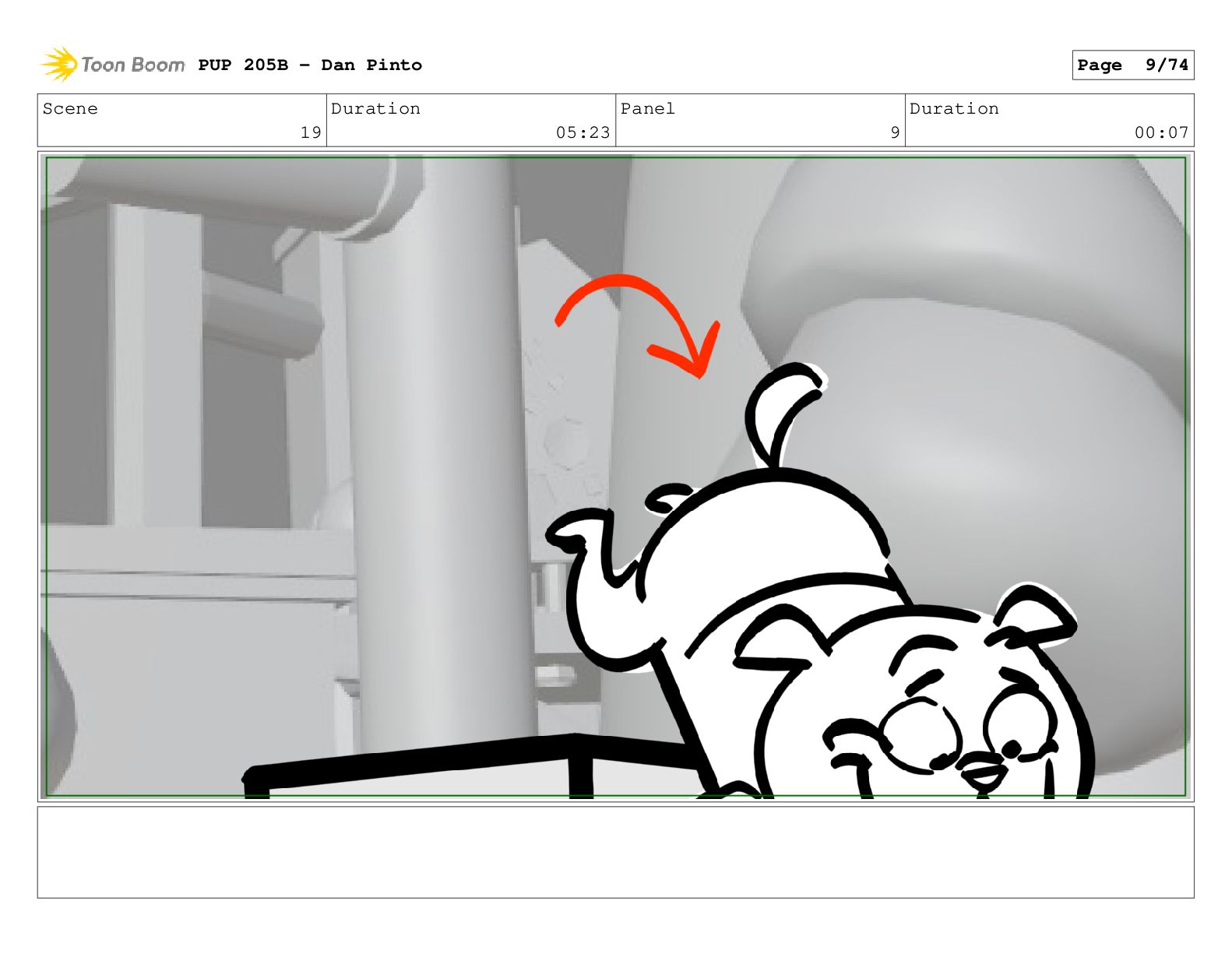Click the "Page 9/74" box

(x=1132, y=65)
